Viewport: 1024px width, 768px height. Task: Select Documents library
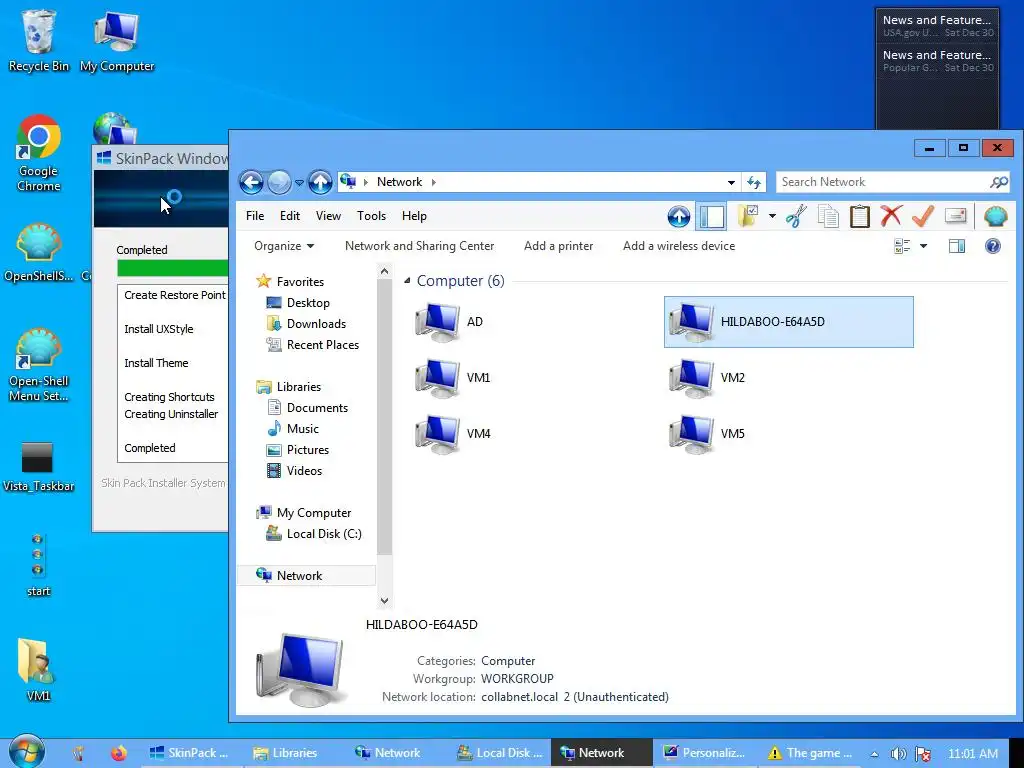(317, 408)
